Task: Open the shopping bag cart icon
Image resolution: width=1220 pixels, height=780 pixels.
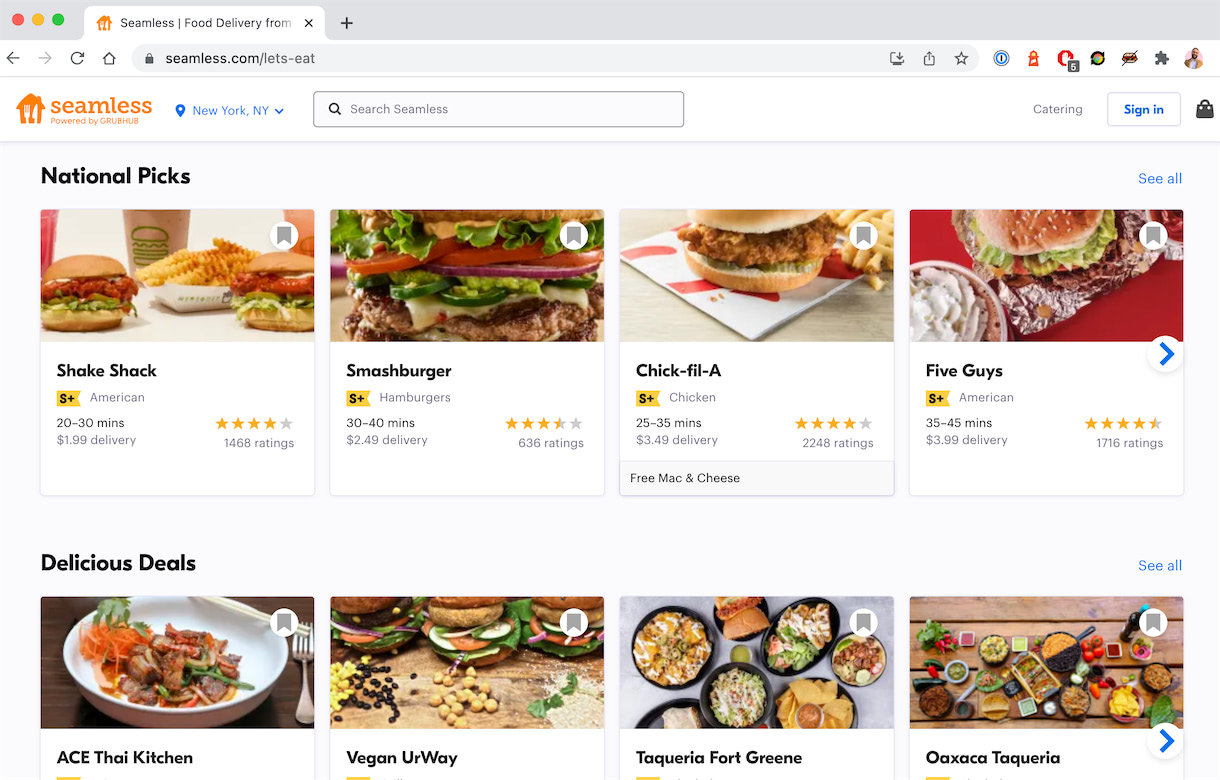Action: [1204, 109]
